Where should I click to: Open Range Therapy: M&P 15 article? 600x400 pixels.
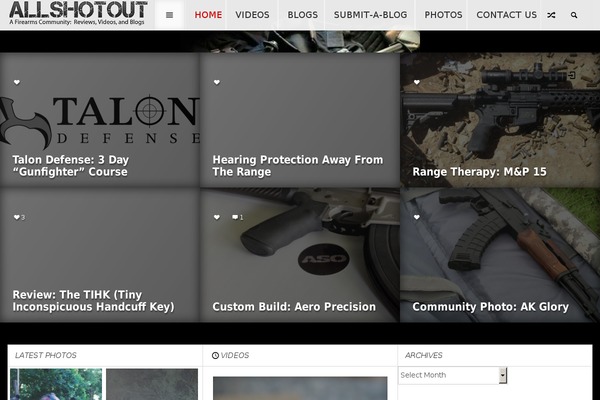(479, 172)
